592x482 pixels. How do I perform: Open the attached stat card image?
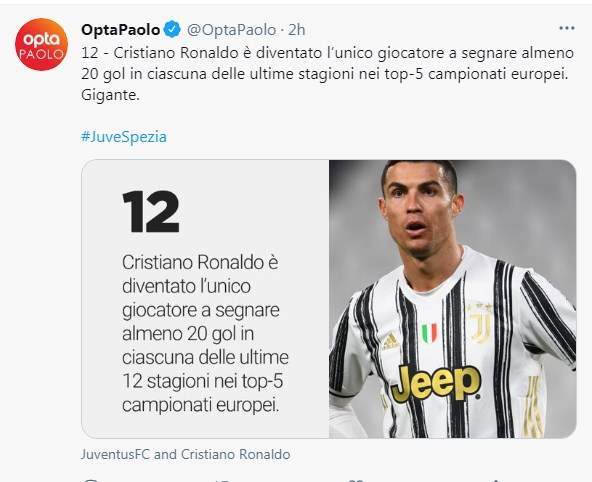[x=329, y=299]
